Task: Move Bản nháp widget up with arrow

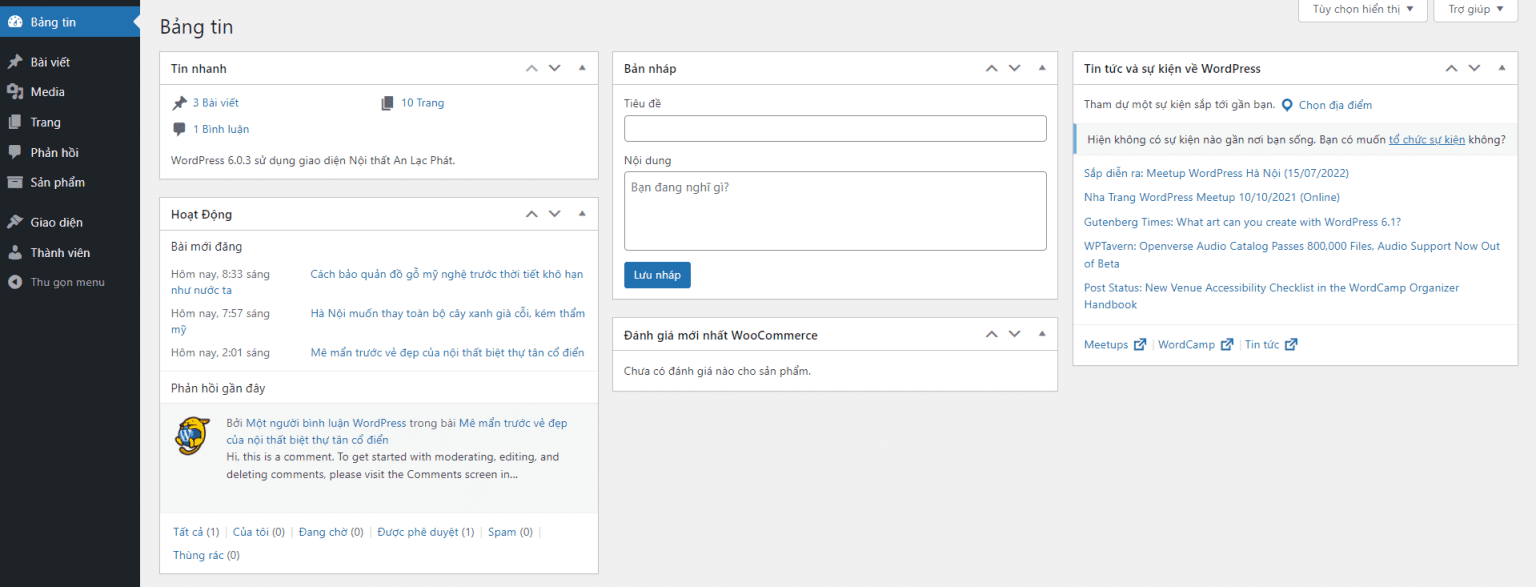Action: click(991, 68)
